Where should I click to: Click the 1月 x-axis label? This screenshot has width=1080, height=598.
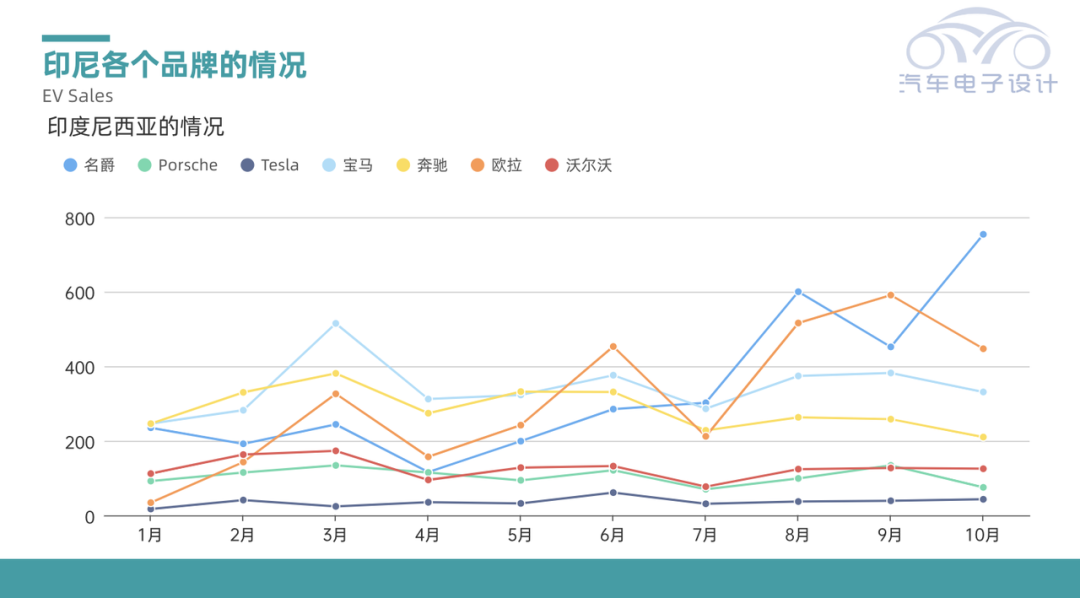click(150, 535)
